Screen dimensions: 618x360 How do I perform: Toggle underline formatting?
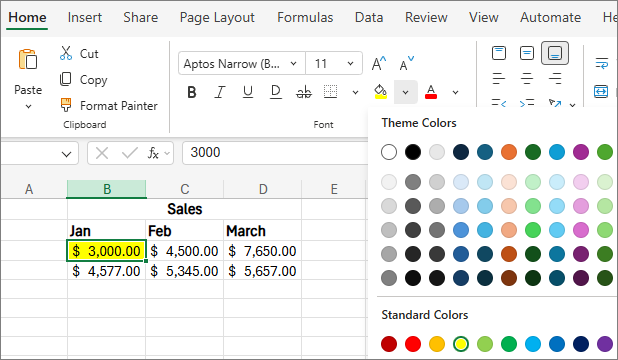248,92
